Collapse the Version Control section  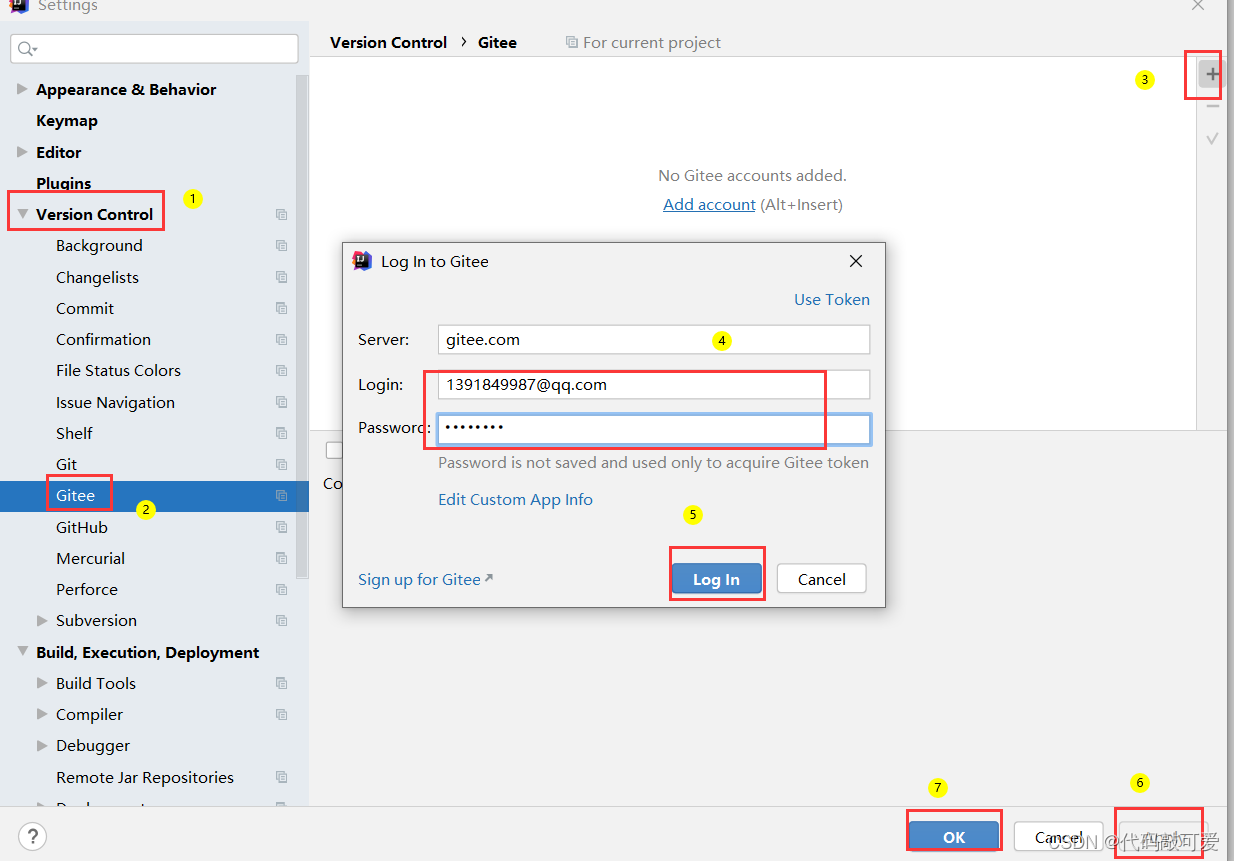coord(22,214)
